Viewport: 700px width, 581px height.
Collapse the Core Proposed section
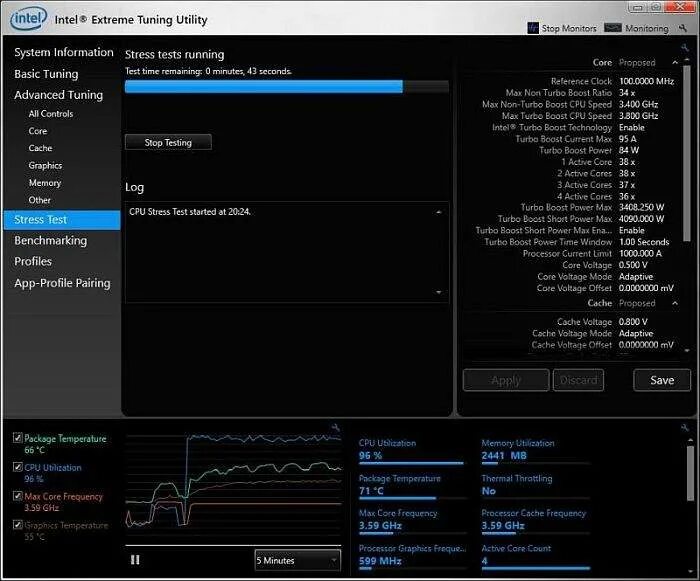(x=675, y=63)
